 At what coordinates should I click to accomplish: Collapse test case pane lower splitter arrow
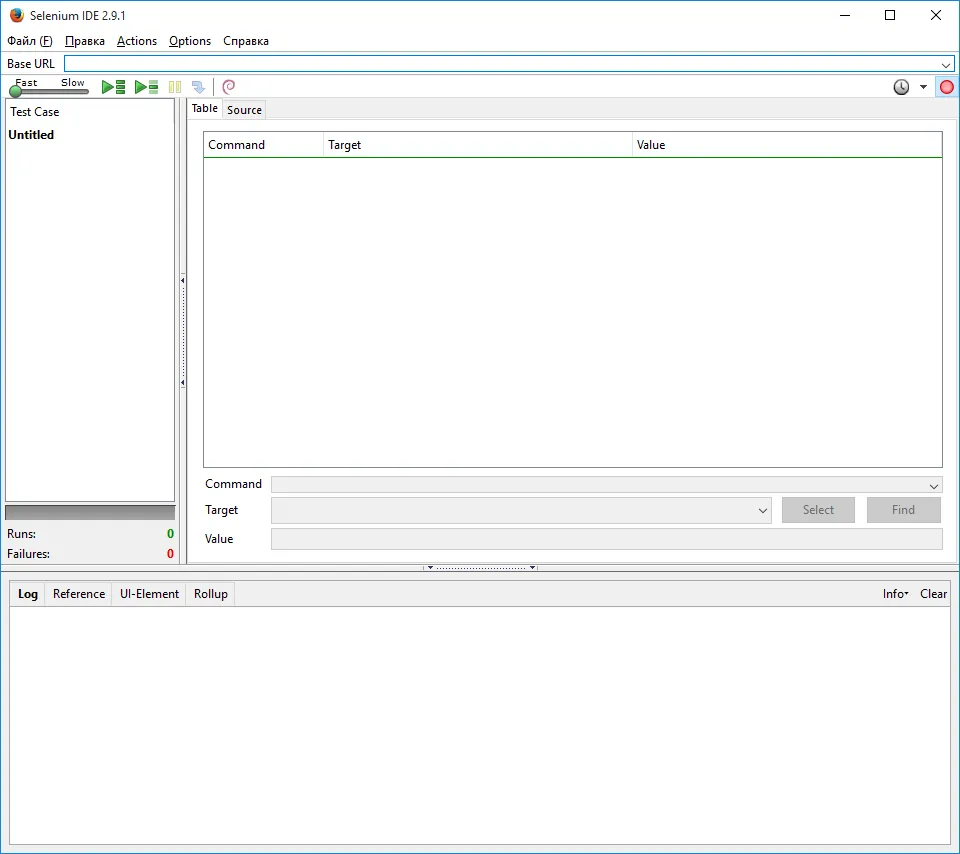click(182, 383)
